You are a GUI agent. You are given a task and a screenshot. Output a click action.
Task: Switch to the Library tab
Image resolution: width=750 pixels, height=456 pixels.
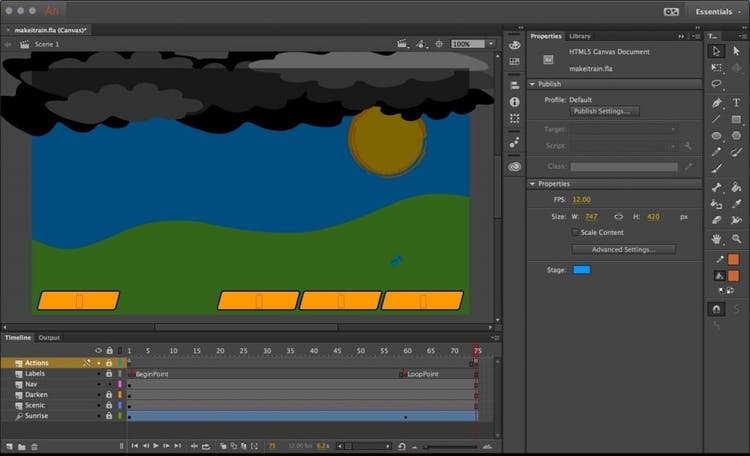pyautogui.click(x=580, y=36)
